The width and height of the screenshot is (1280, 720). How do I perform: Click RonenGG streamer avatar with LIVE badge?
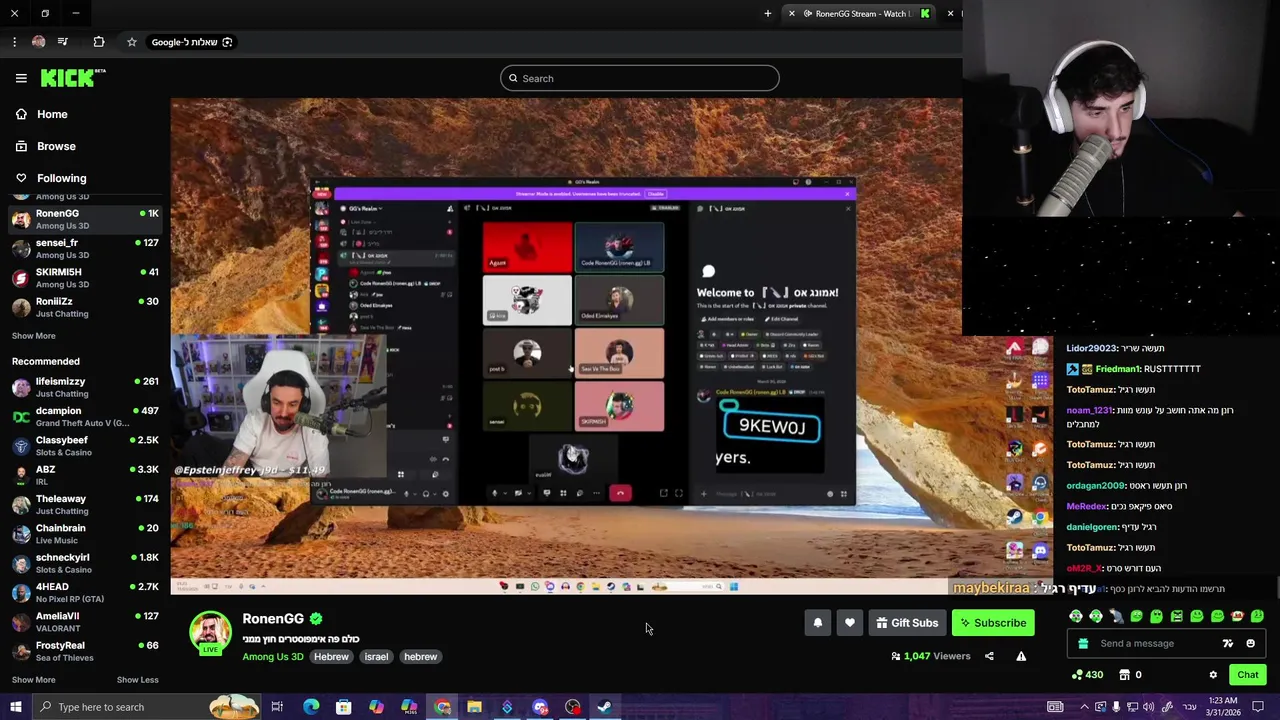pos(210,634)
